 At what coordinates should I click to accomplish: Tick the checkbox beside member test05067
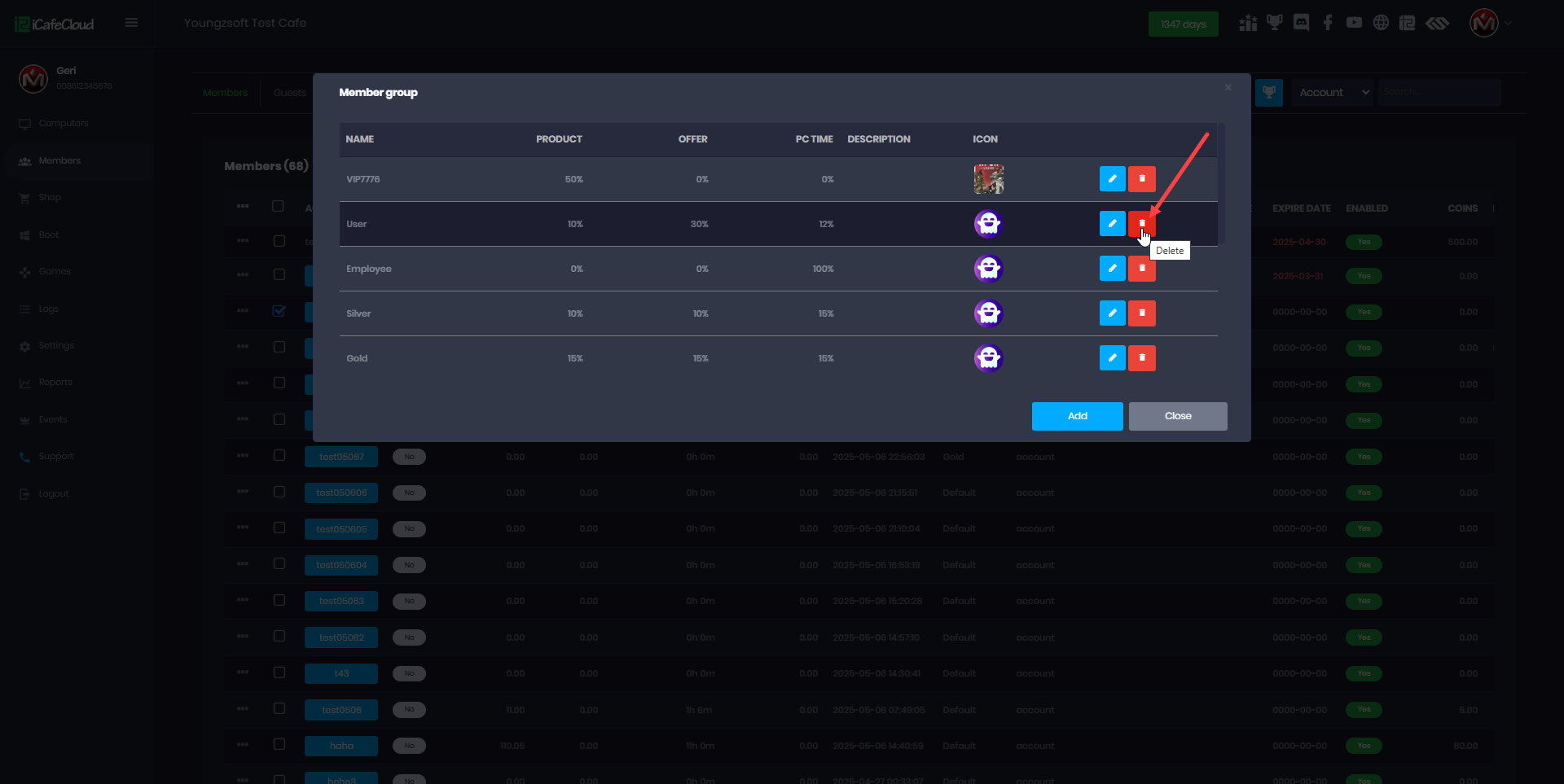point(279,456)
